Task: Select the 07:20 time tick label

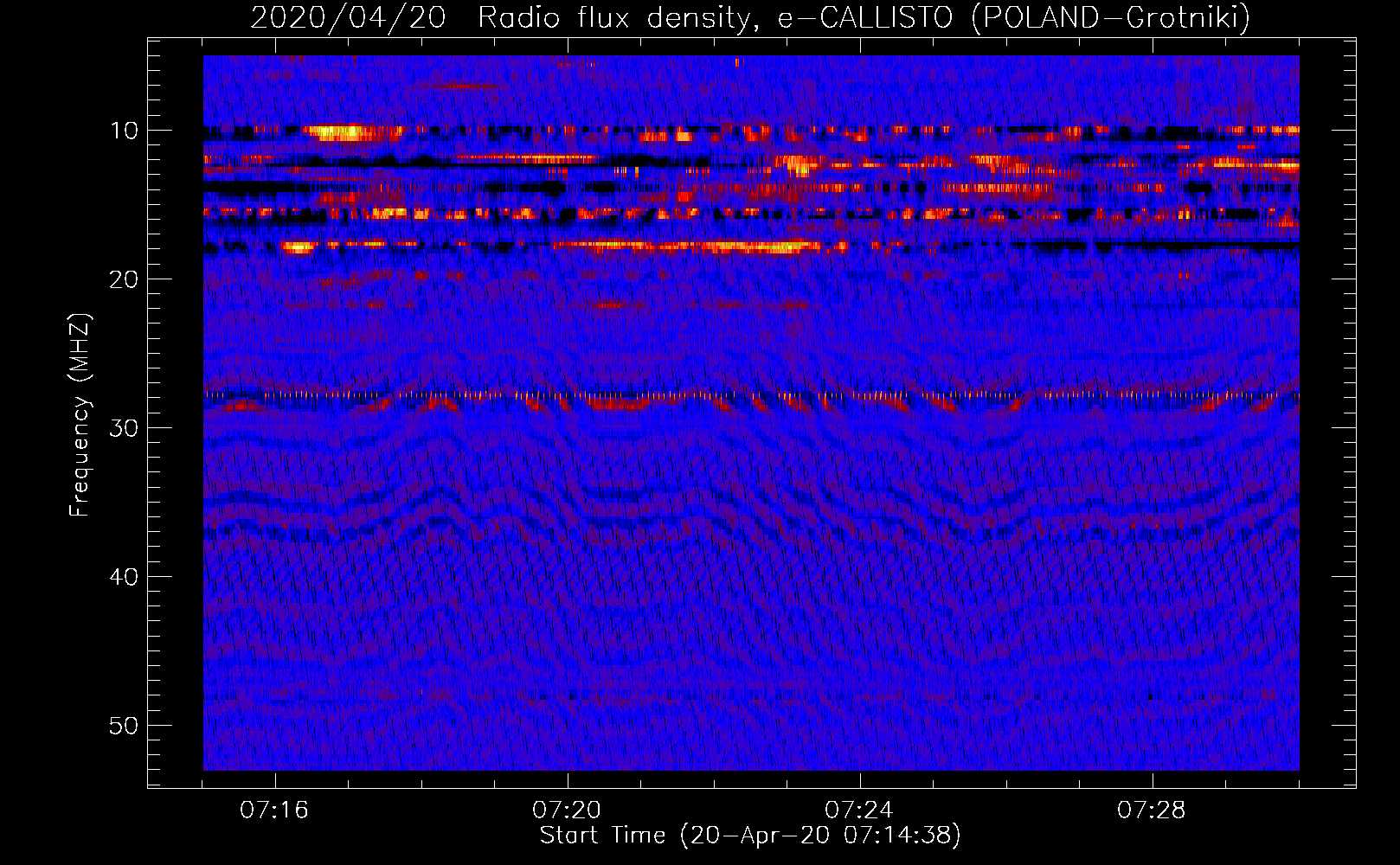Action: 567,811
